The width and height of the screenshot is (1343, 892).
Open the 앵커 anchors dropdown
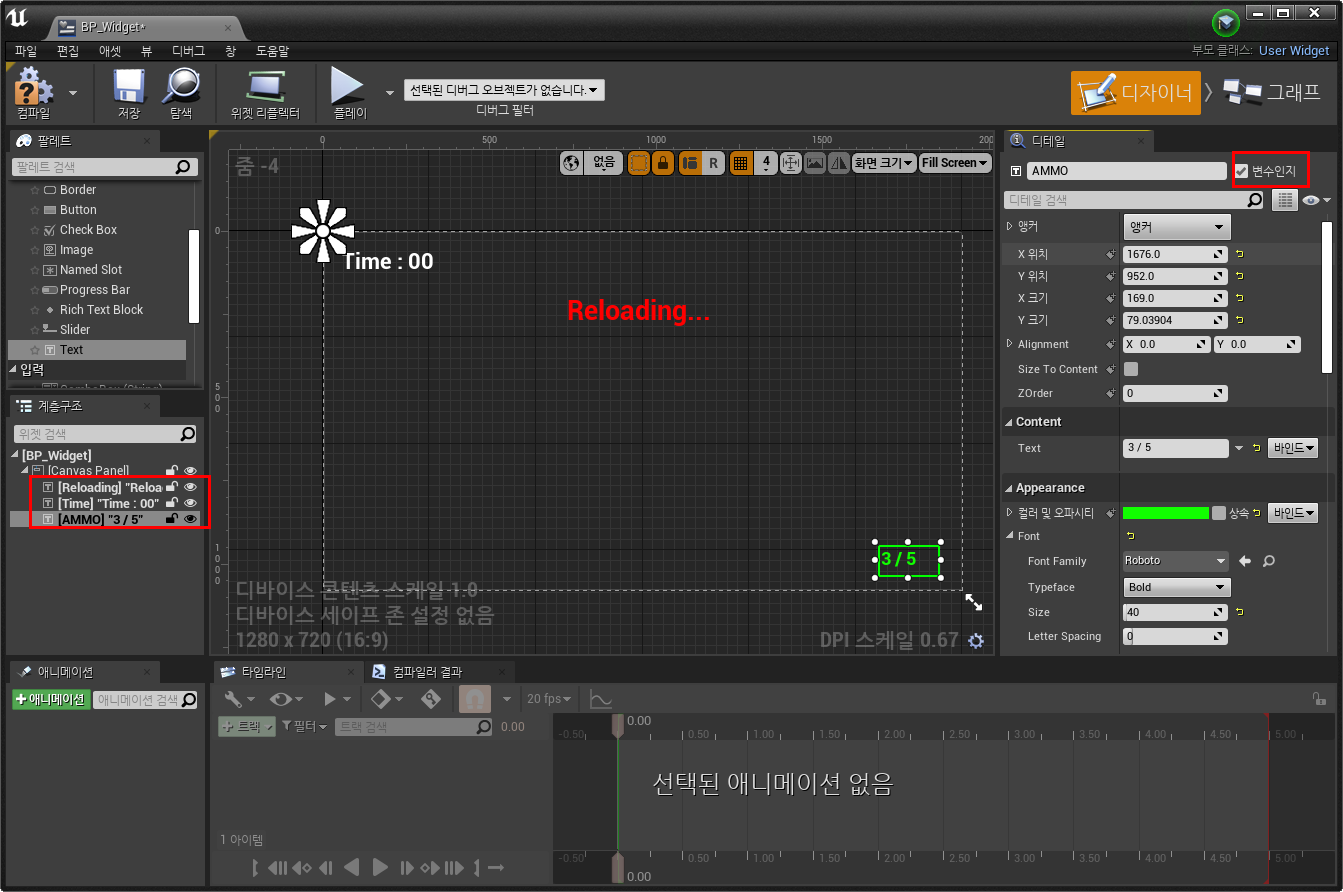(x=1177, y=227)
